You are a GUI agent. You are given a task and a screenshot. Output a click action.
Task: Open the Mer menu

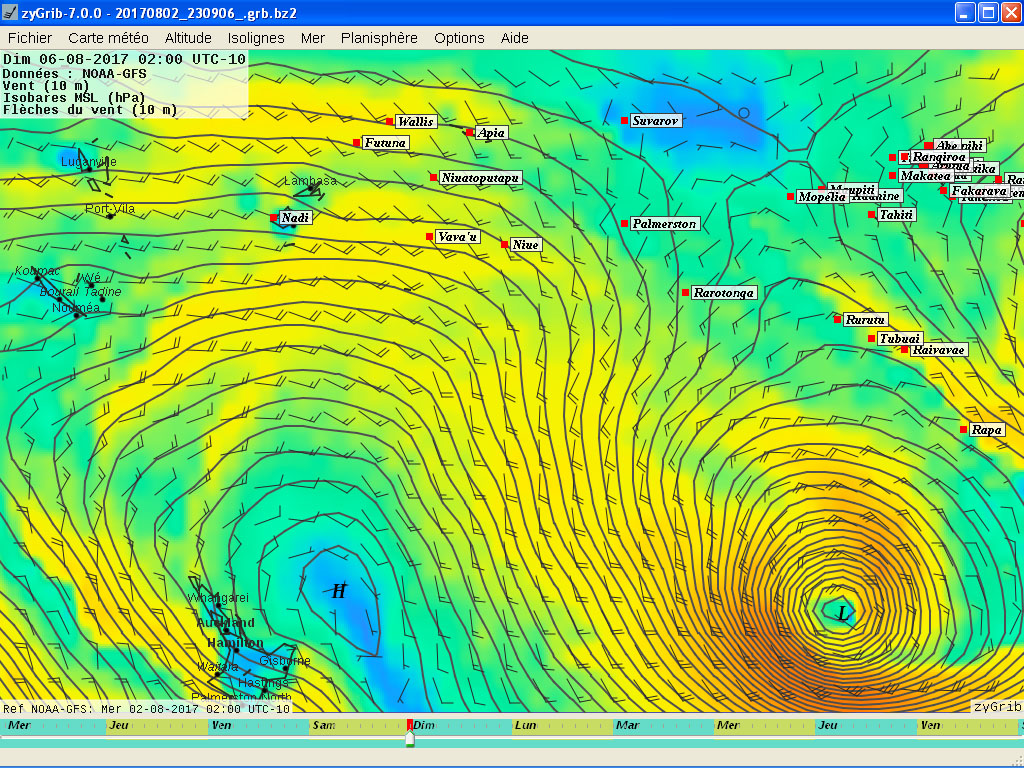[313, 38]
